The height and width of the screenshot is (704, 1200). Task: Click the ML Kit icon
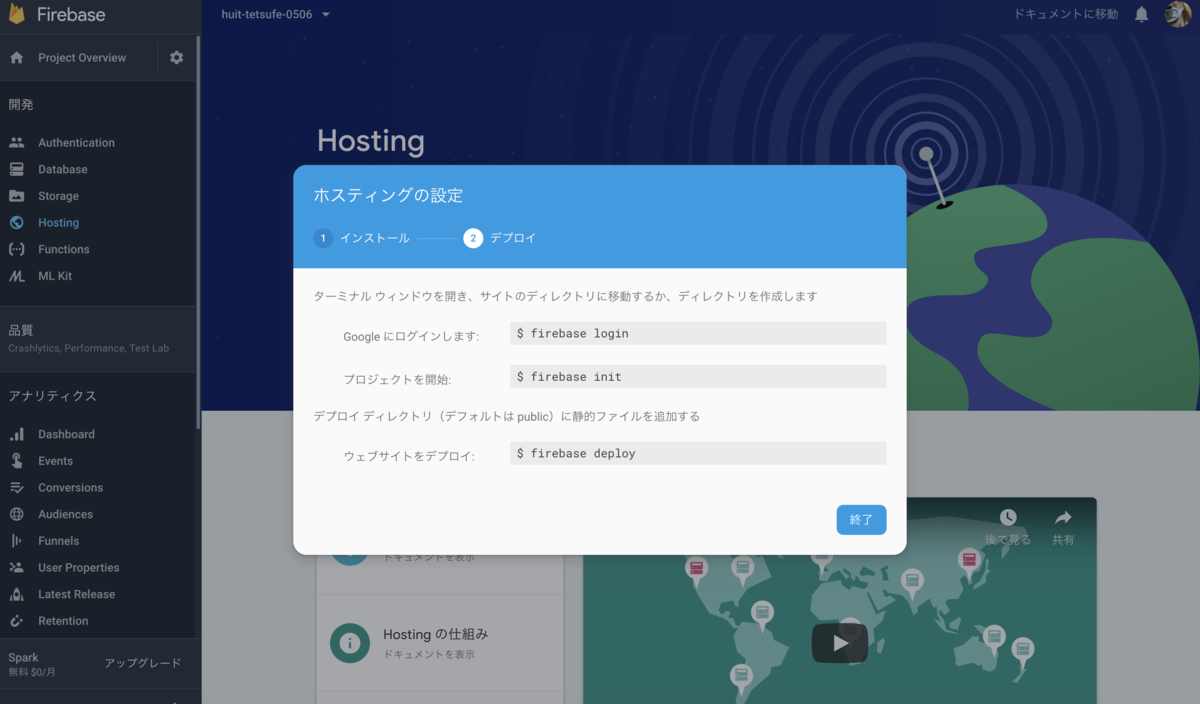click(x=16, y=276)
